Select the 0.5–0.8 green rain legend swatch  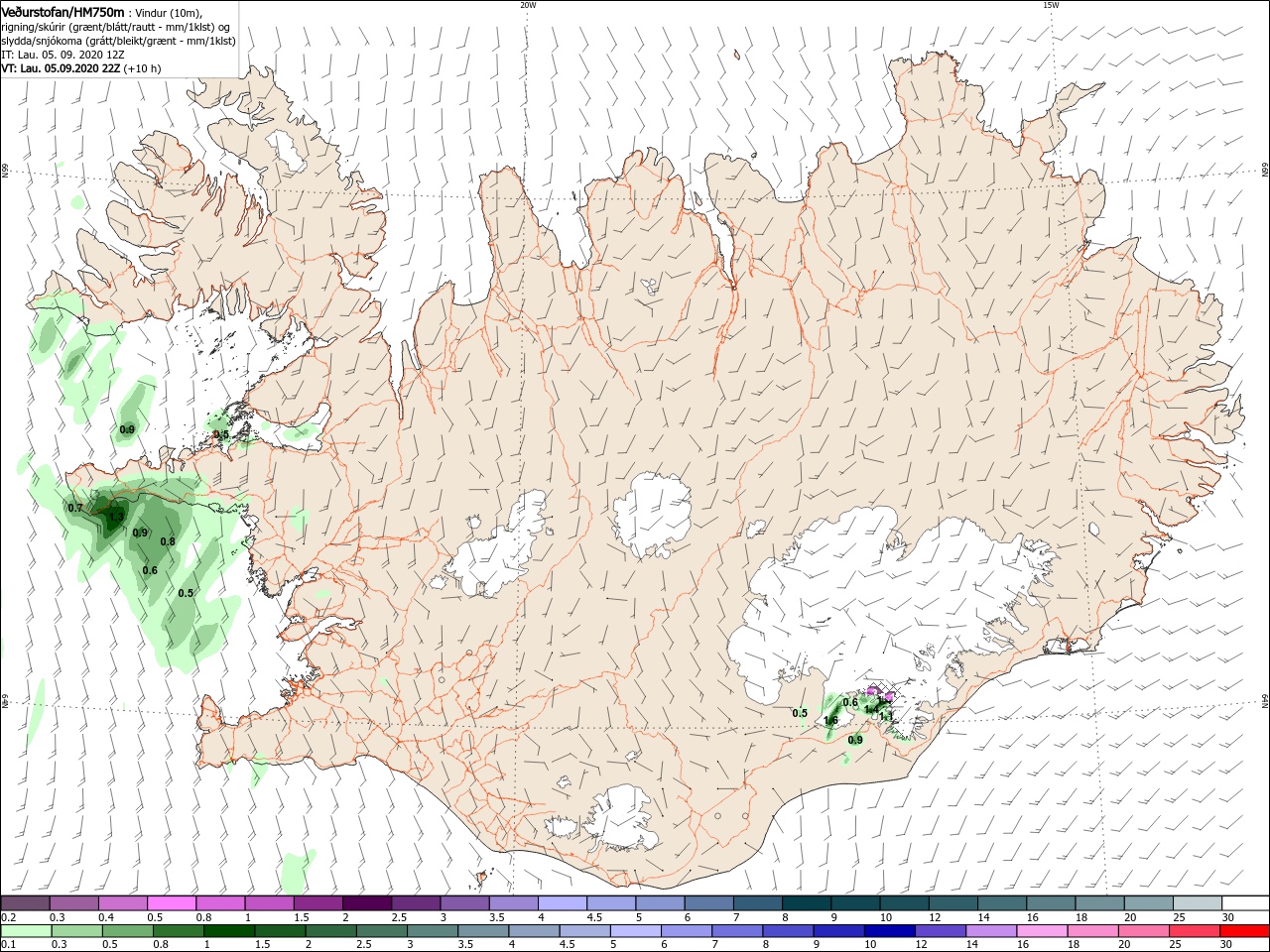(x=126, y=931)
